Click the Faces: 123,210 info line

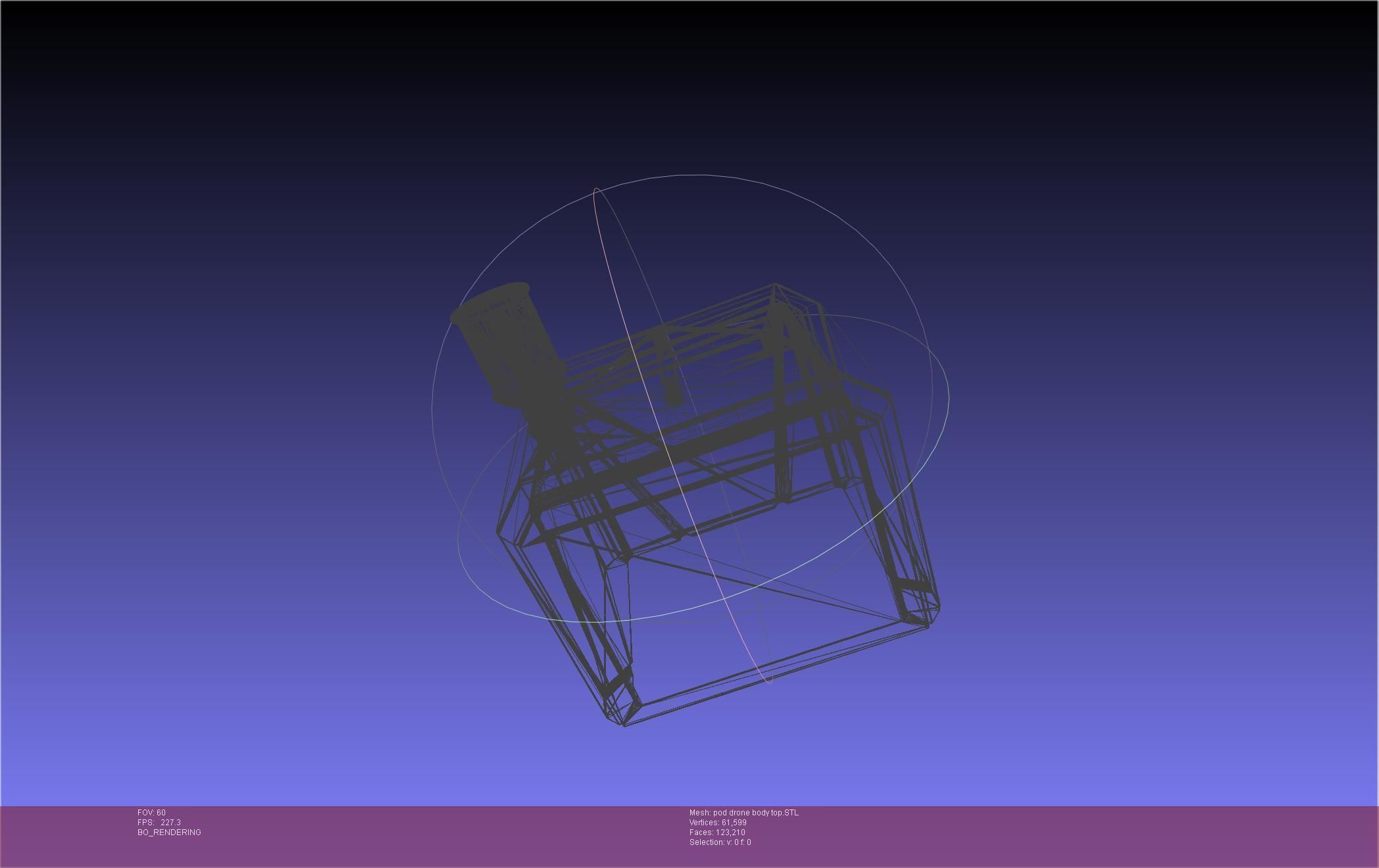coord(716,832)
